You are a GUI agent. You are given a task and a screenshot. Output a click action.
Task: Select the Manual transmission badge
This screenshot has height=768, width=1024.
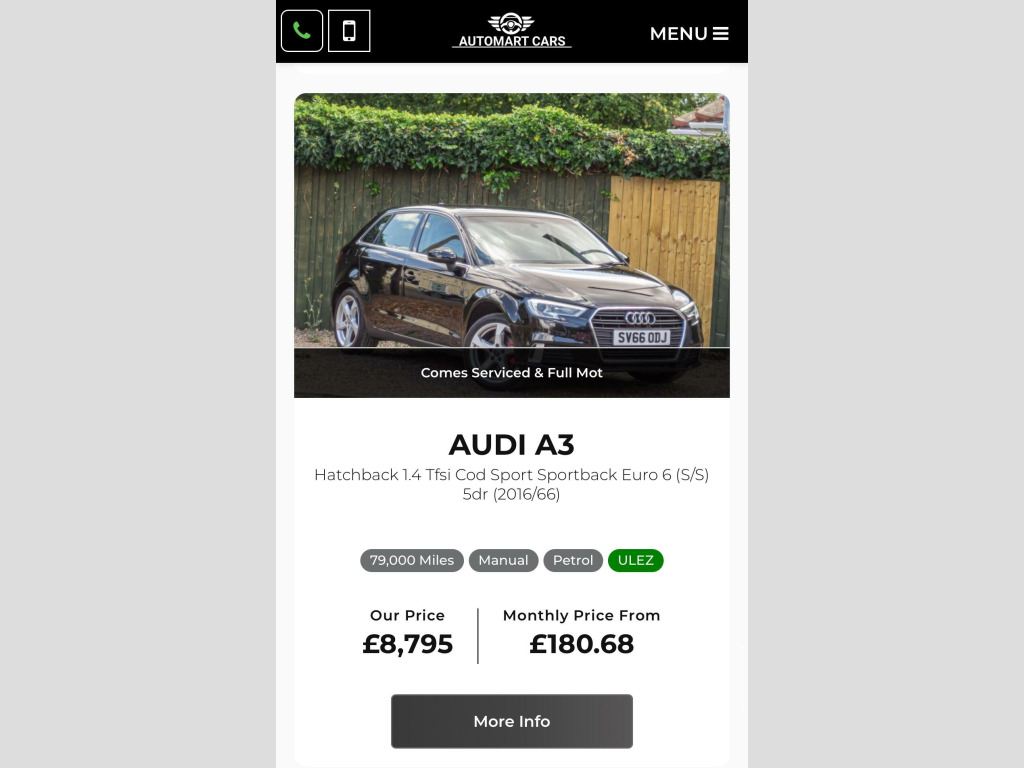(x=503, y=560)
